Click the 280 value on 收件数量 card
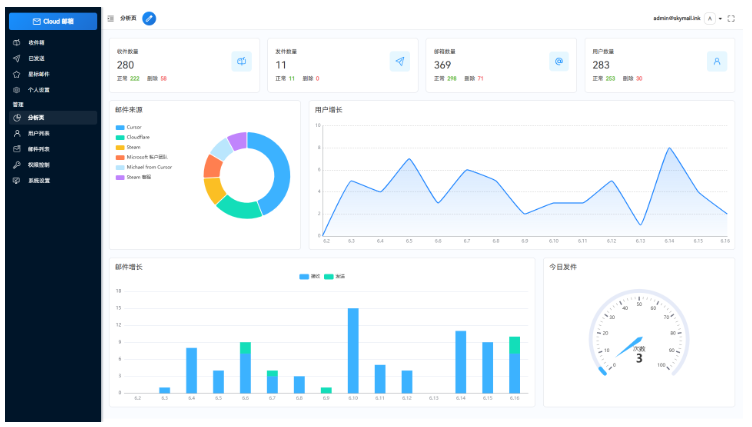This screenshot has width=752, height=427. 126,65
